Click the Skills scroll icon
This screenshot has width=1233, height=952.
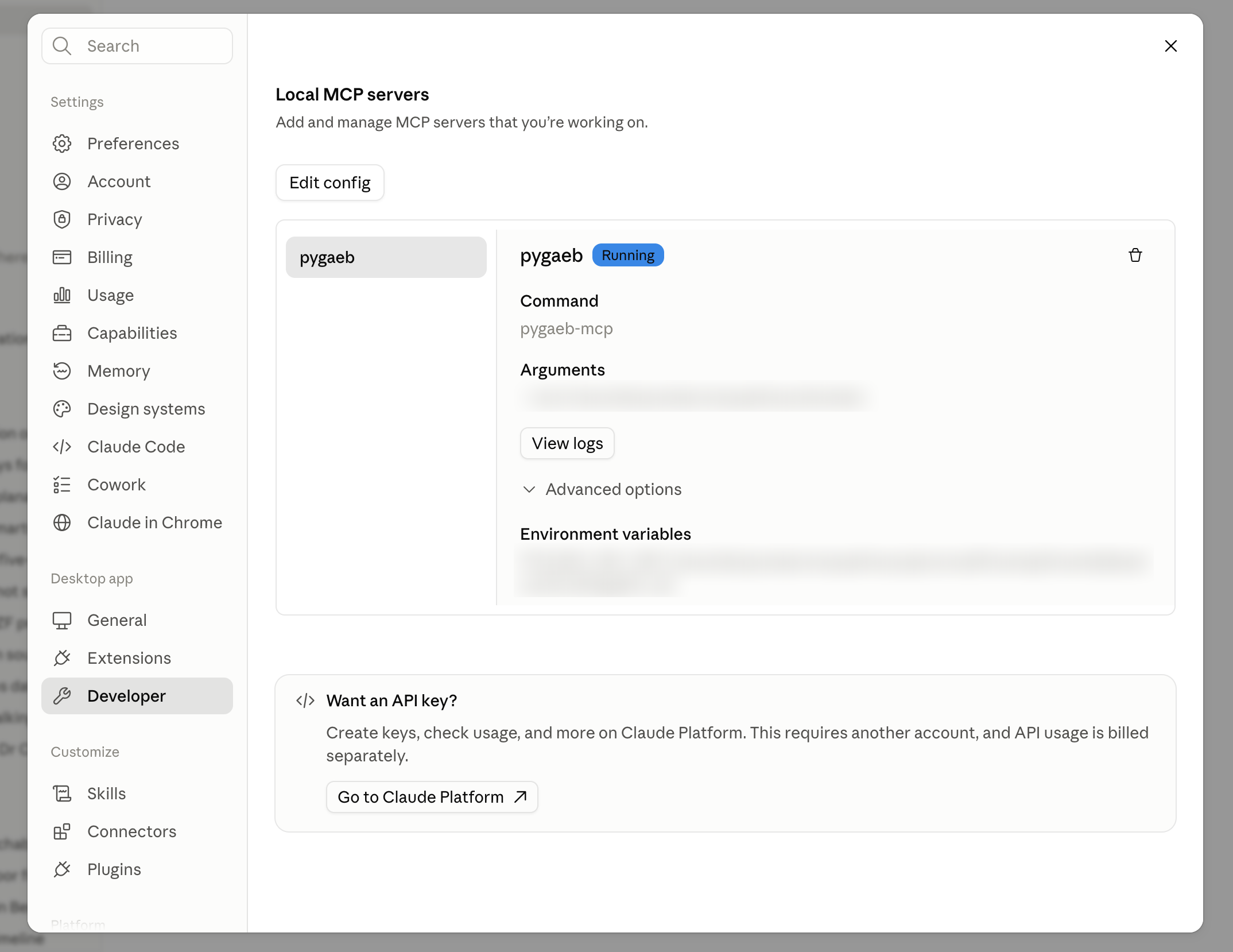[x=62, y=794]
